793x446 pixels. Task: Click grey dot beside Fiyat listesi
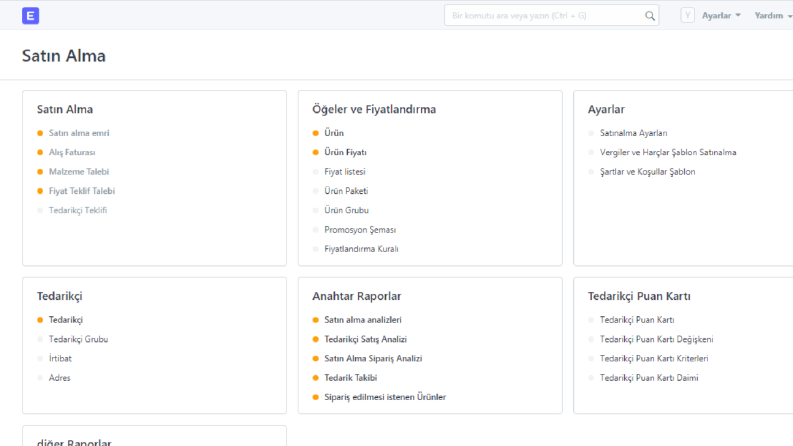click(x=316, y=171)
